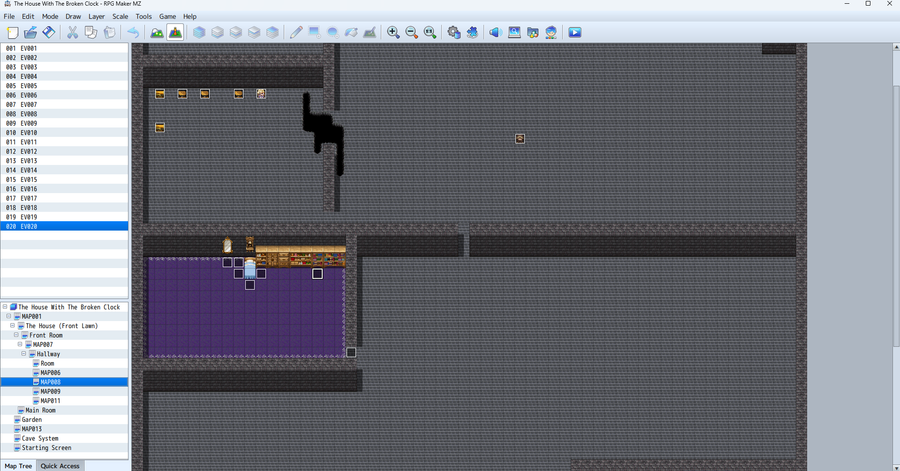
Task: Open the Database gear icon
Action: (453, 33)
